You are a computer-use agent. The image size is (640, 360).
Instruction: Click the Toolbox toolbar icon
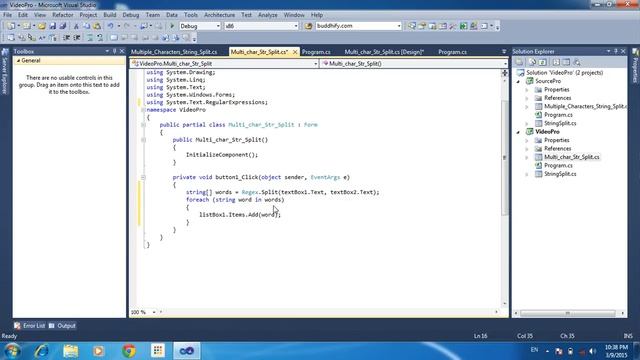coord(453,26)
